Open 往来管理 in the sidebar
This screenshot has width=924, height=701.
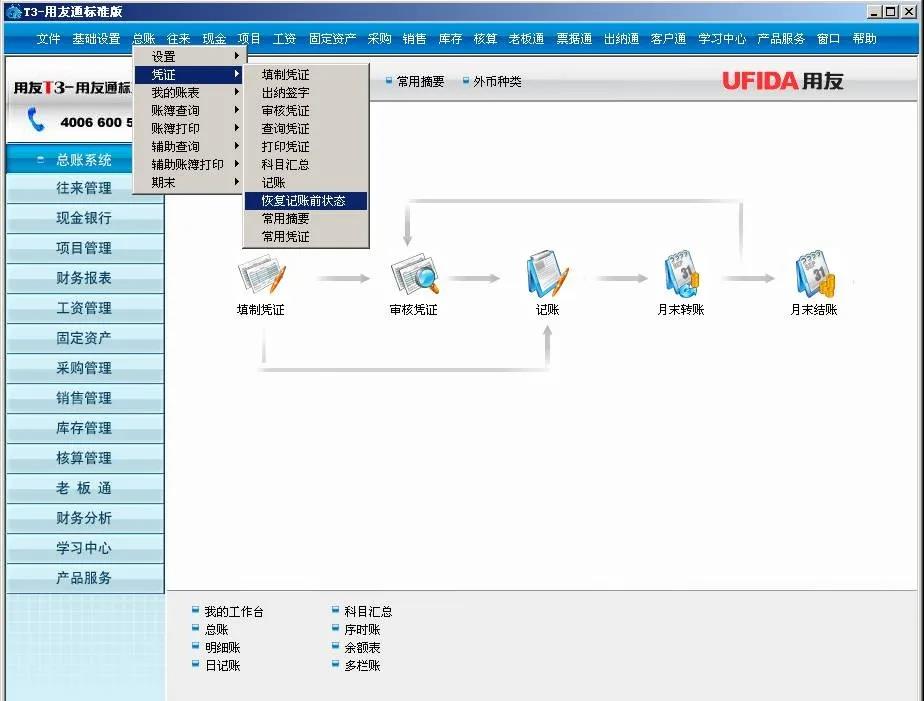(x=85, y=189)
